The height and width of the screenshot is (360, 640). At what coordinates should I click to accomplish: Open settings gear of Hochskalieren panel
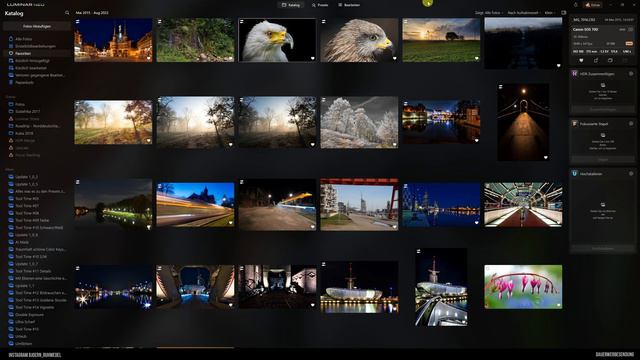click(631, 173)
